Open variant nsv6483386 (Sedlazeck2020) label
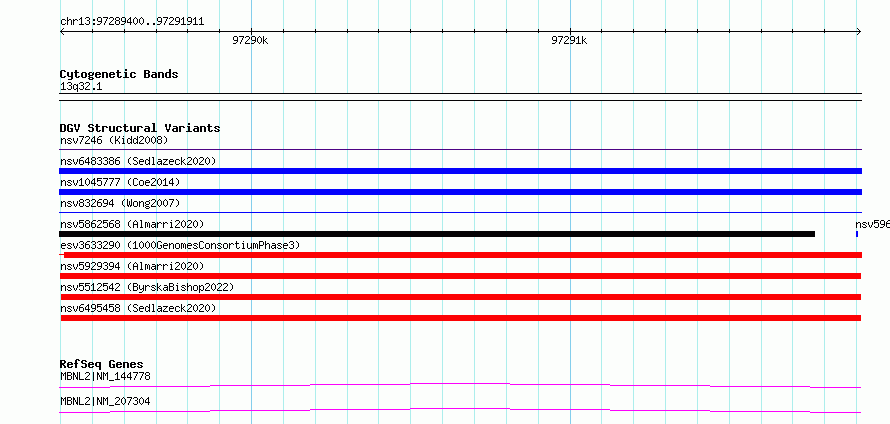This screenshot has height=424, width=890. 138,161
